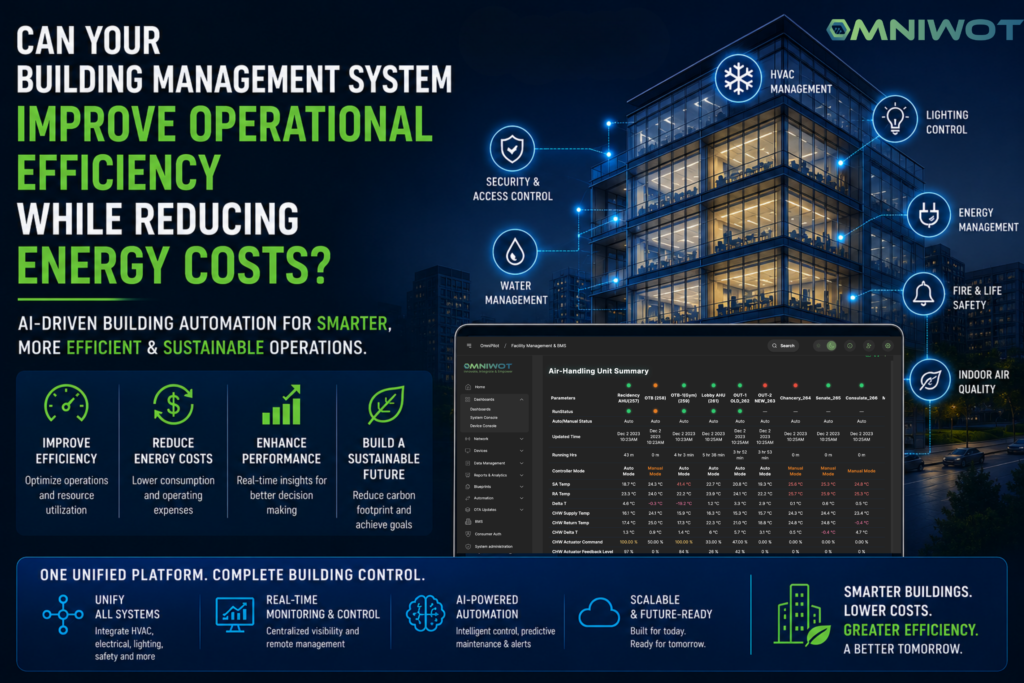Click 'One Unified Platform. Complete Building Control.' heading
Image resolution: width=1024 pixels, height=683 pixels.
[232, 575]
